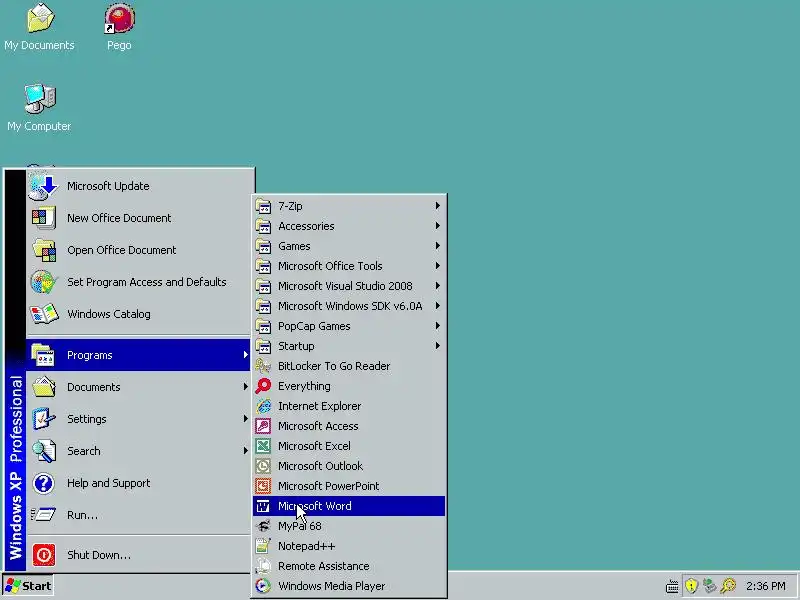
Task: Click the BitLocker To Go Reader icon
Action: coord(263,366)
